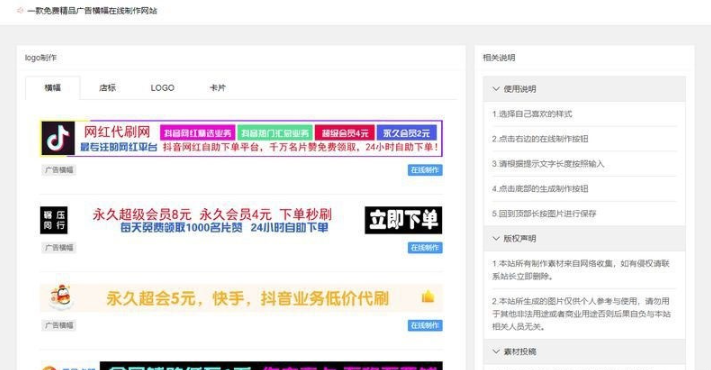The height and width of the screenshot is (370, 711).
Task: Click the TikTok logo in first banner
Action: 58,138
